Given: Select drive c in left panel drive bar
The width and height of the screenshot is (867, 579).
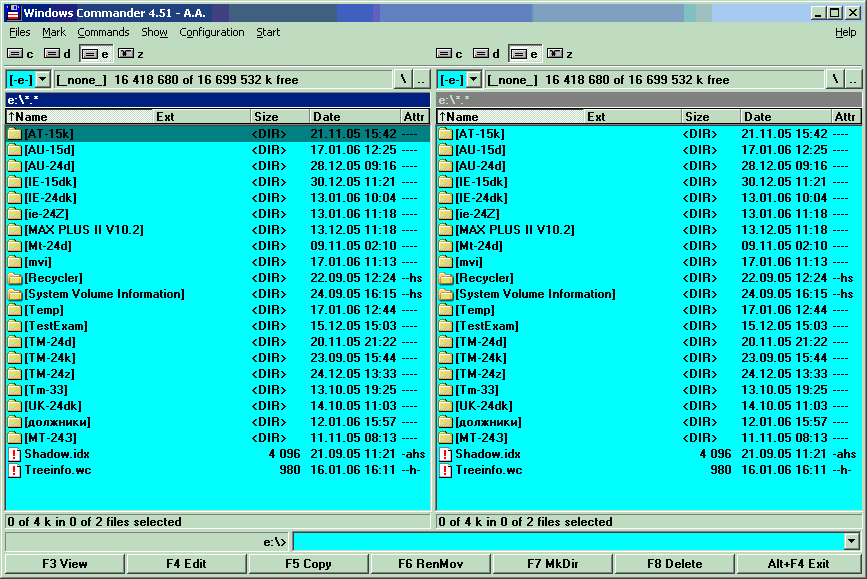Looking at the screenshot, I should (x=20, y=54).
